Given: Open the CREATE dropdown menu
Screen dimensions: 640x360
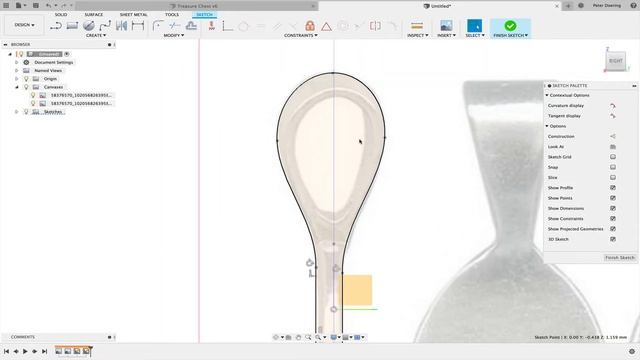Looking at the screenshot, I should (96, 36).
